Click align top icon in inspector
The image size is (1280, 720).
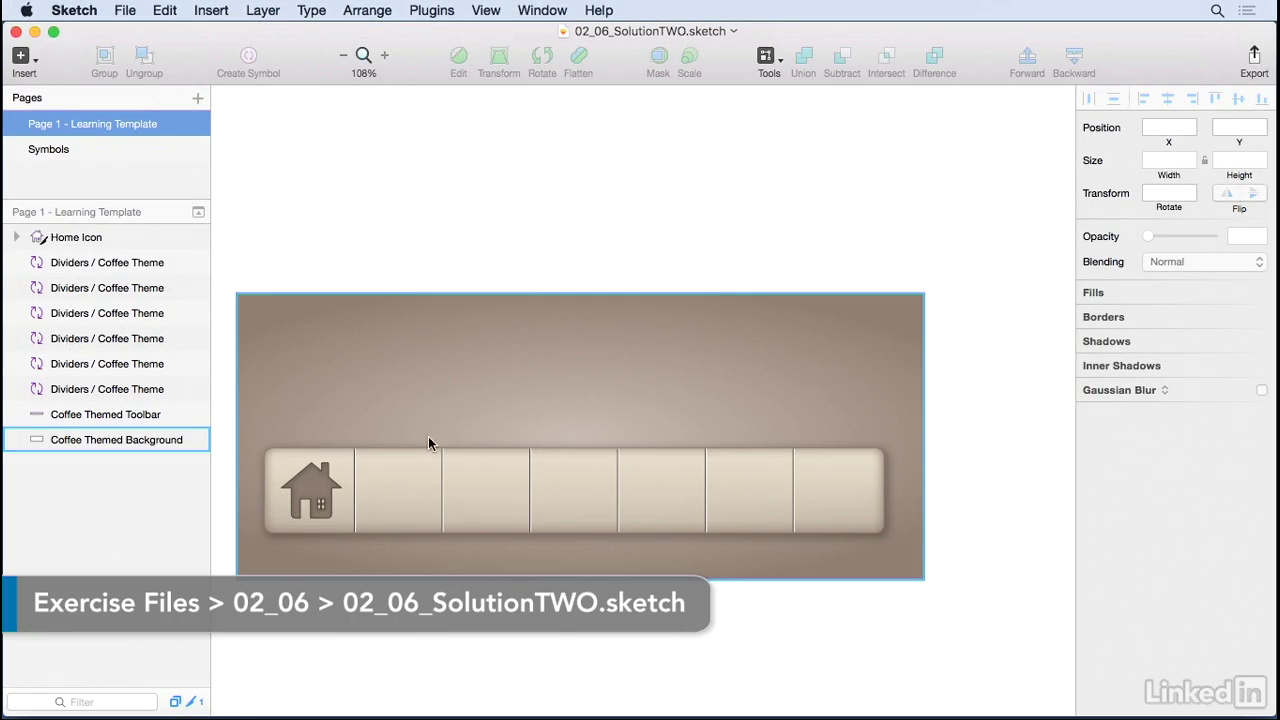pos(1215,98)
